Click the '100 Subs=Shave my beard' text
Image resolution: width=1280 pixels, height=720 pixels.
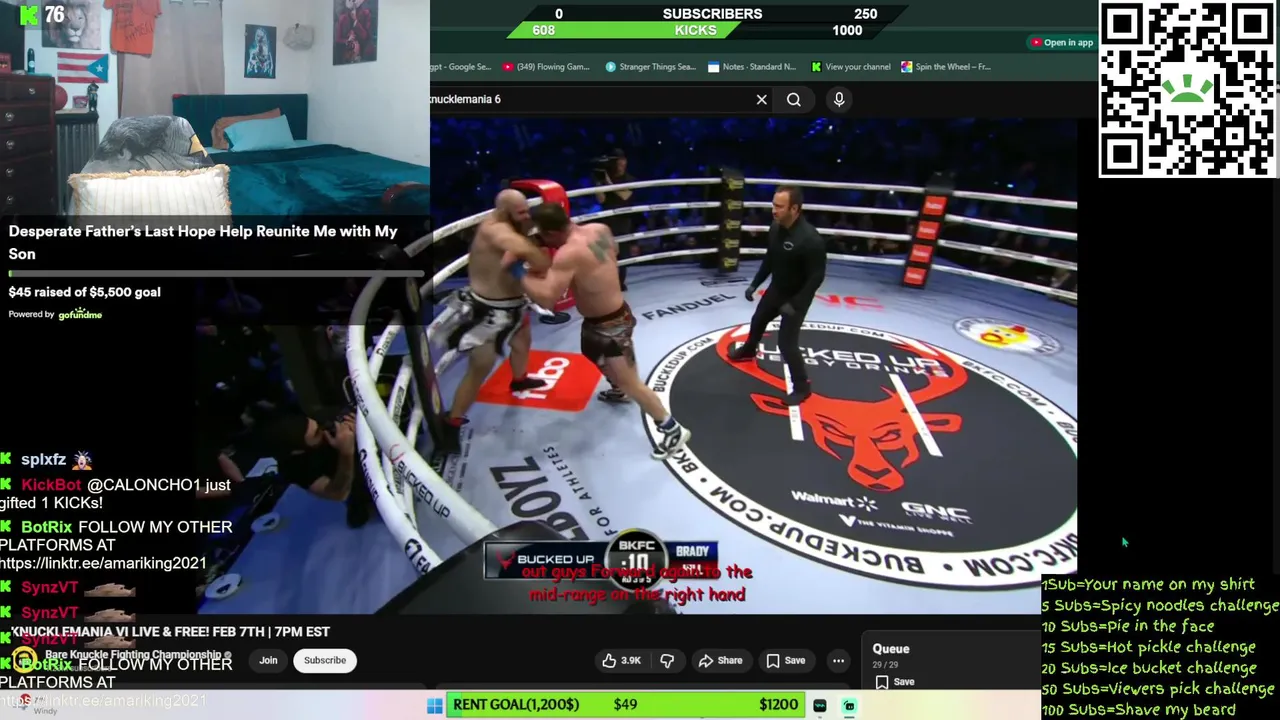pos(1138,710)
